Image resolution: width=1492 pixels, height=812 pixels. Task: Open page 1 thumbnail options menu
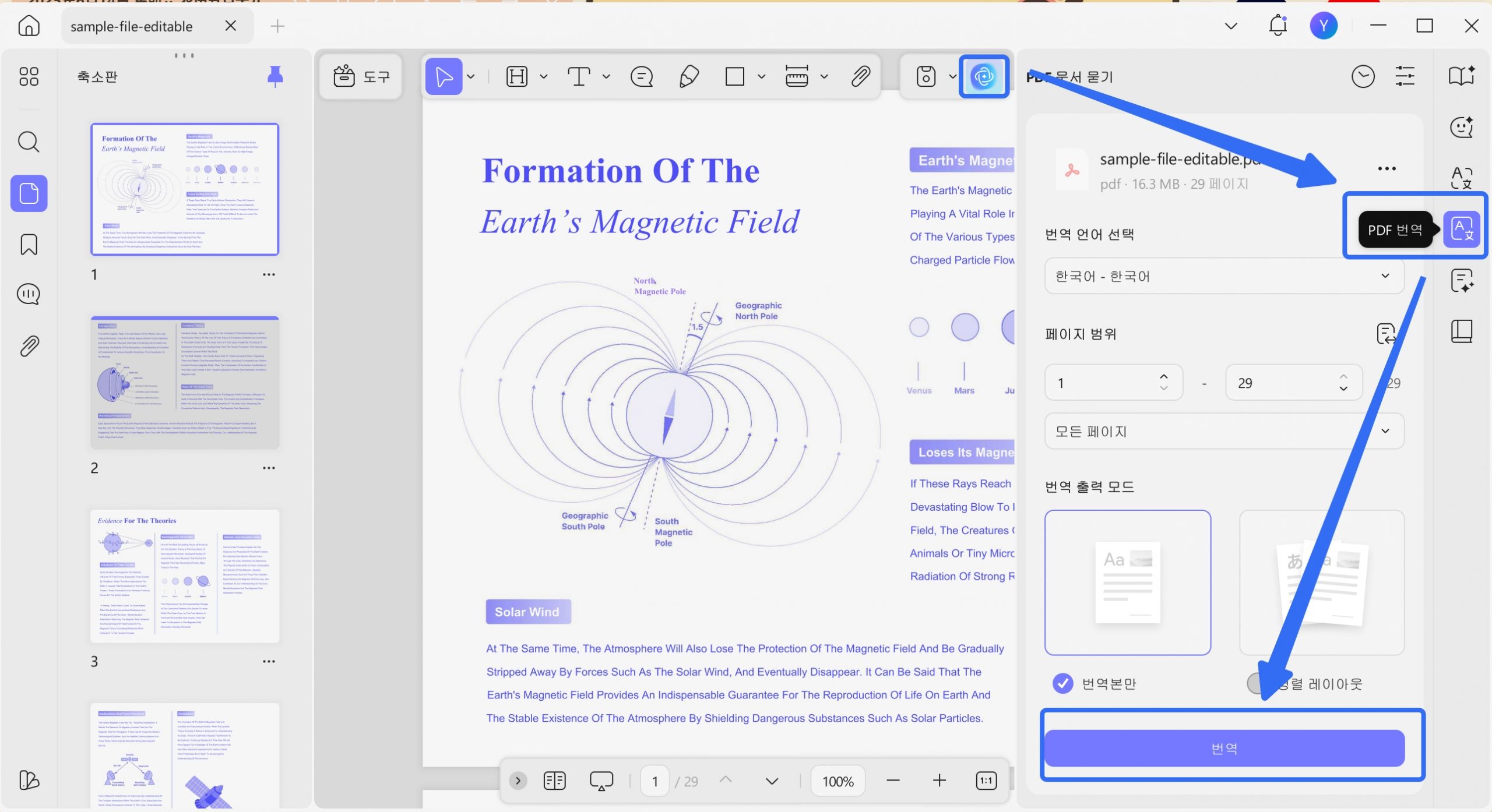pyautogui.click(x=269, y=274)
